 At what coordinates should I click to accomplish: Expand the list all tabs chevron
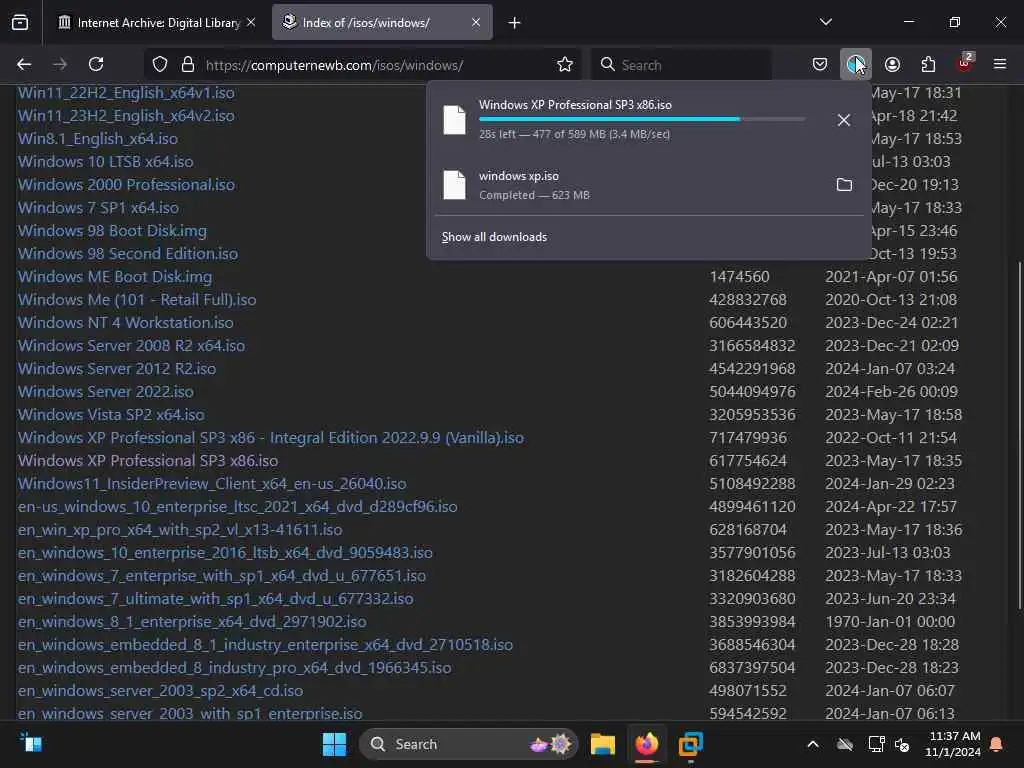pos(825,22)
